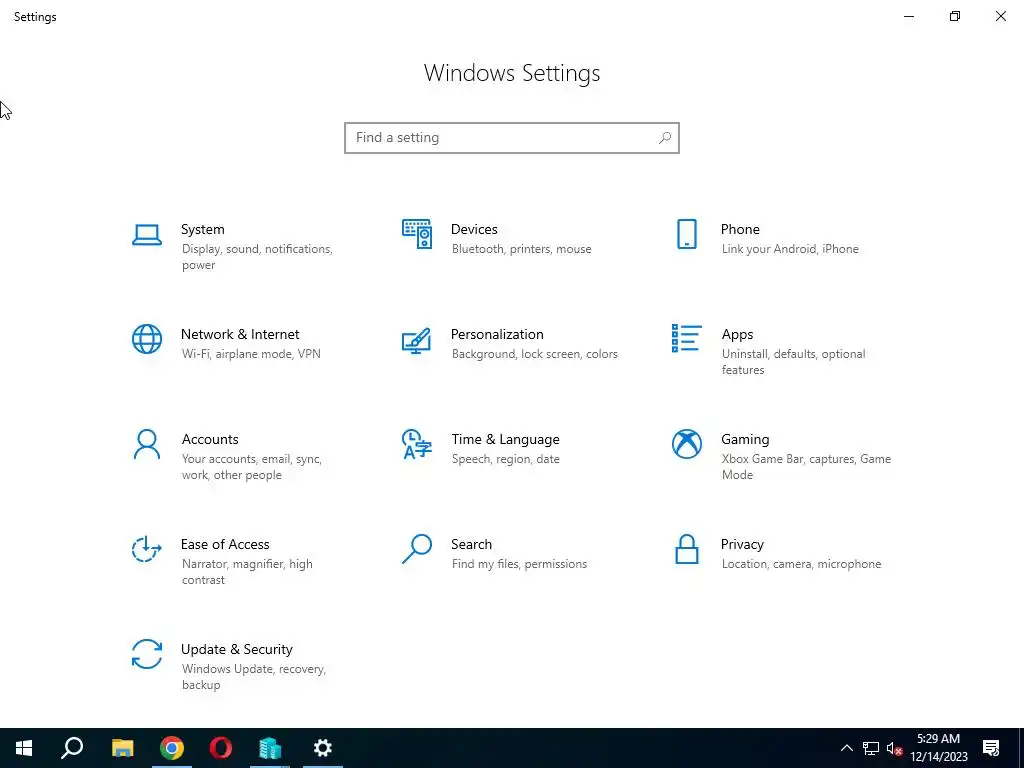
Task: Click the magnifier in Find a setting box
Action: click(x=665, y=138)
